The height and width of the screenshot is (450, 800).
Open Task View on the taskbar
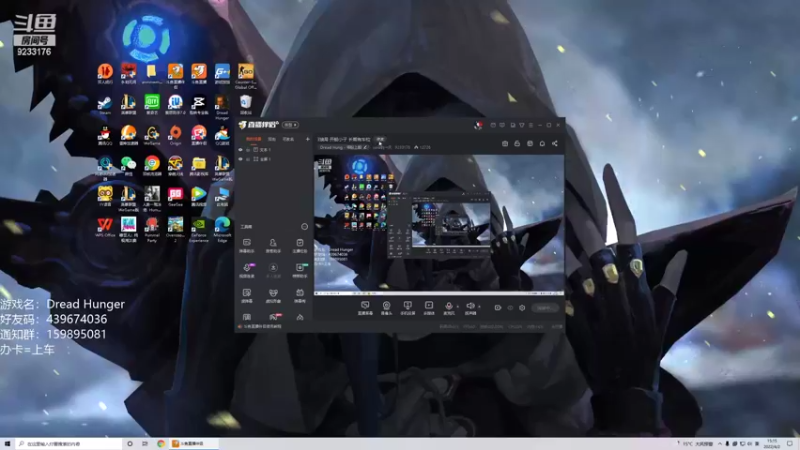tap(144, 444)
